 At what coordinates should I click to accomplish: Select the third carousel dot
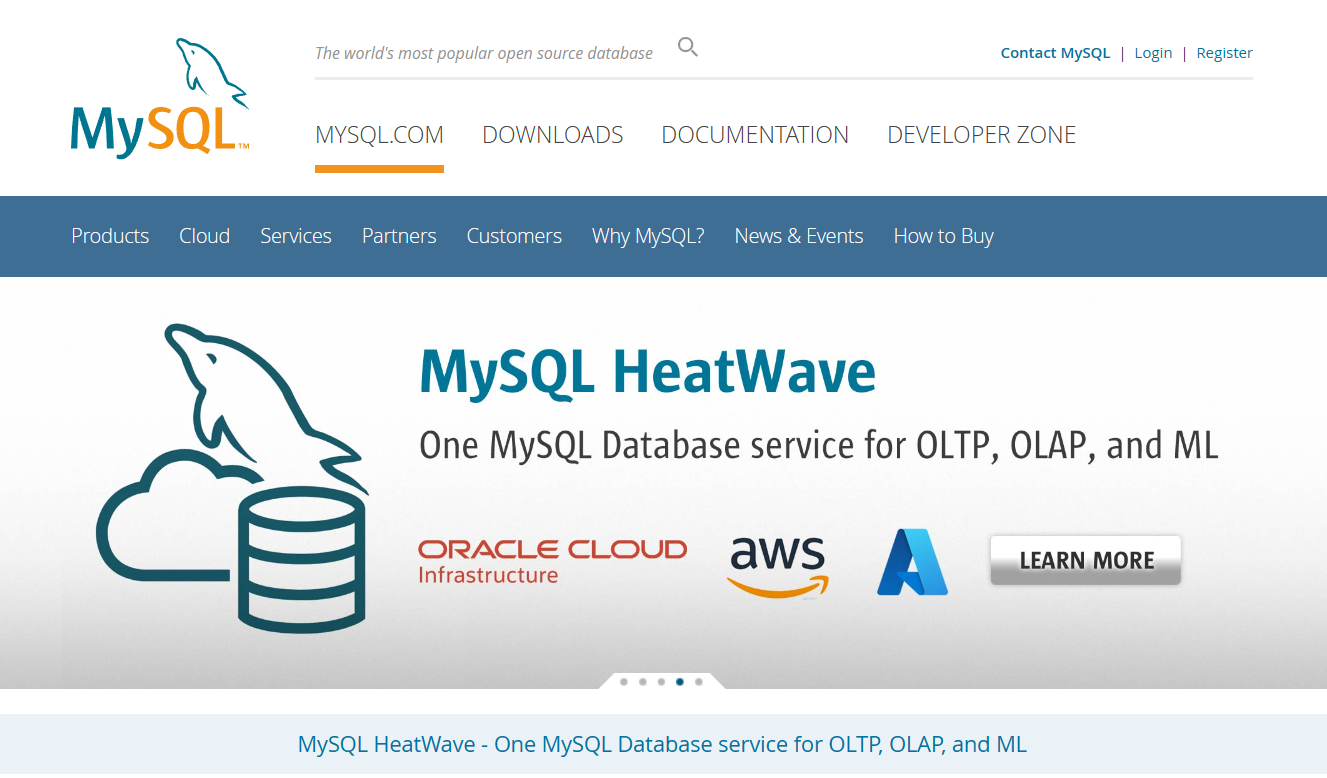tap(661, 682)
